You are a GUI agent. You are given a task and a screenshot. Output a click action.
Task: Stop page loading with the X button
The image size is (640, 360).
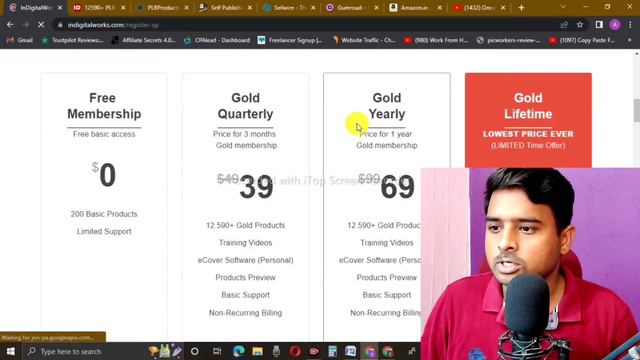tap(41, 25)
